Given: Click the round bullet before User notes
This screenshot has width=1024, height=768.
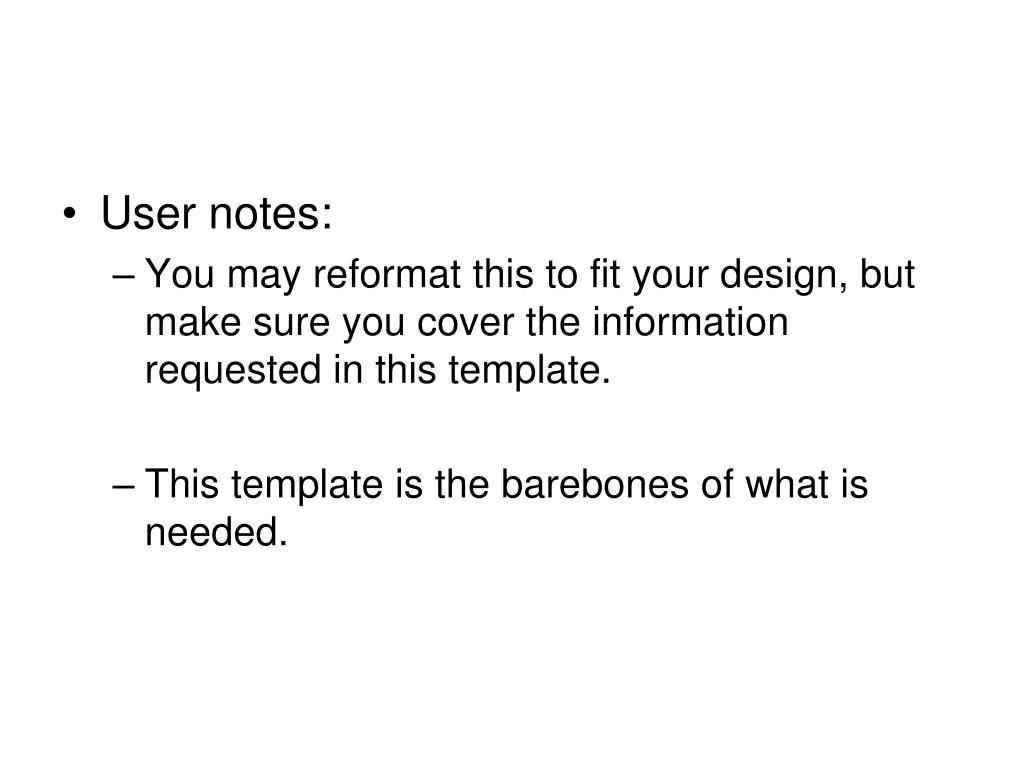Looking at the screenshot, I should (69, 214).
